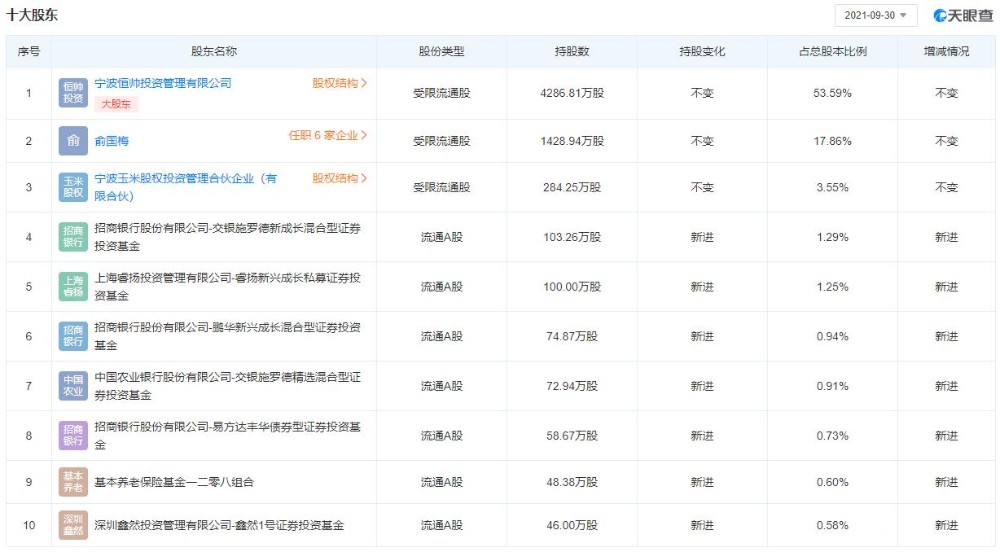Click the 持股变化 column header
The height and width of the screenshot is (552, 1000).
[702, 52]
